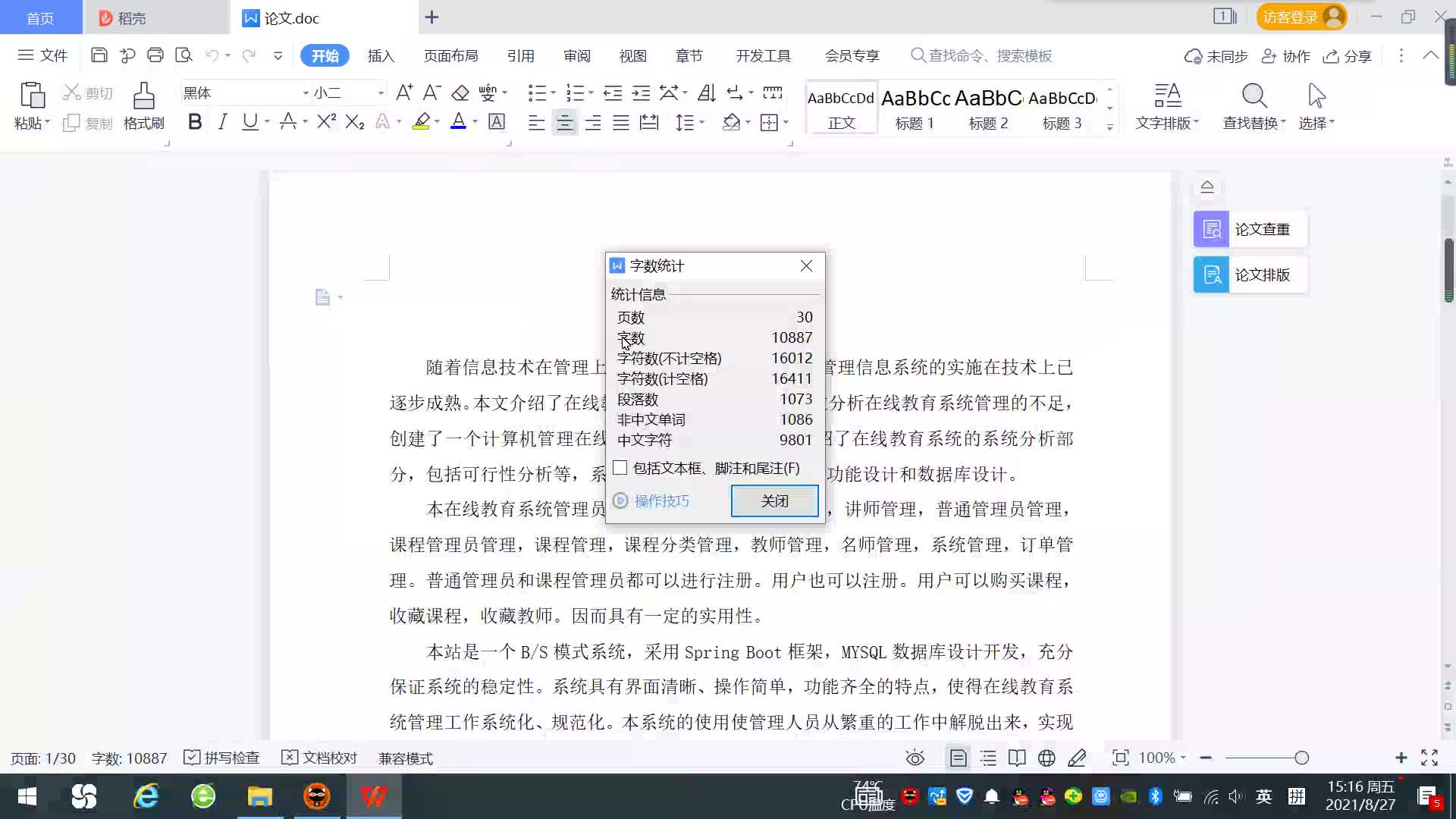Open the font name 黑体 dropdown
Viewport: 1456px width, 819px height.
coord(306,93)
